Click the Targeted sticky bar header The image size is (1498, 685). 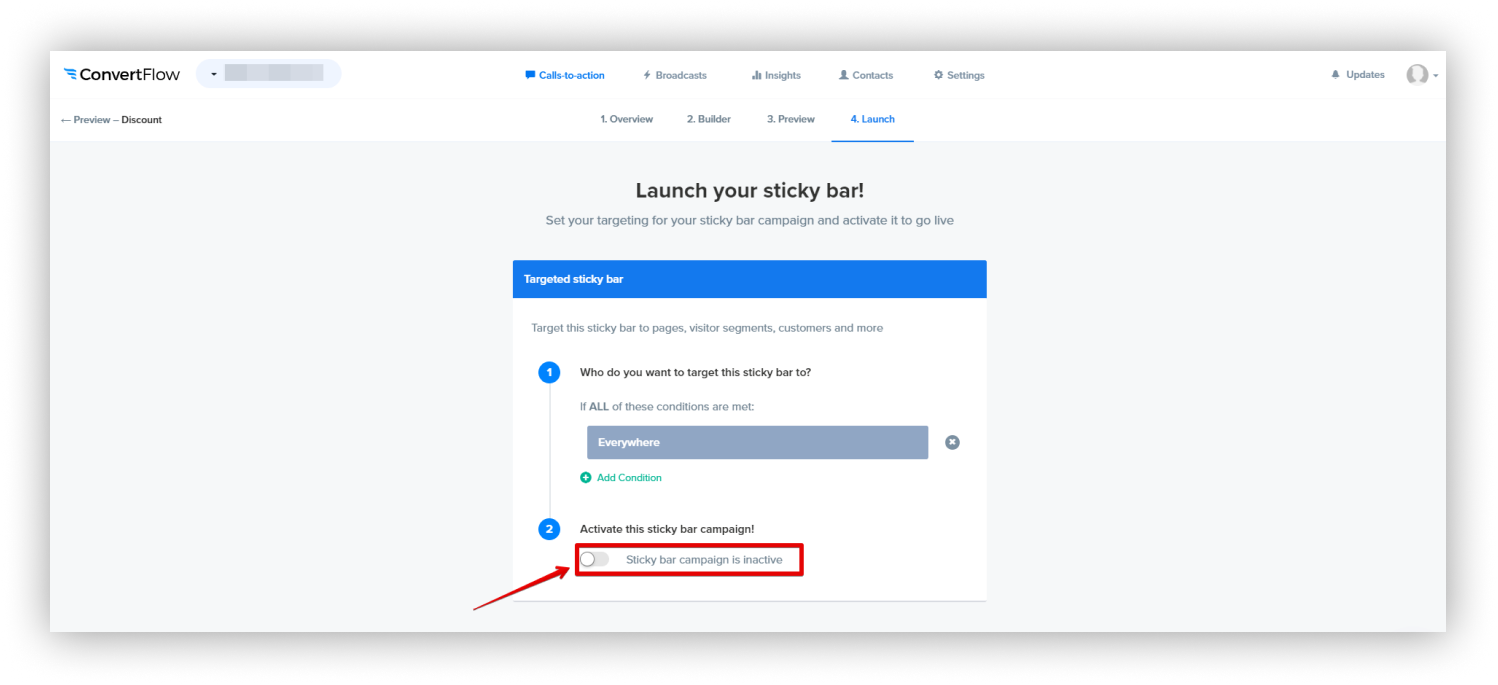750,279
